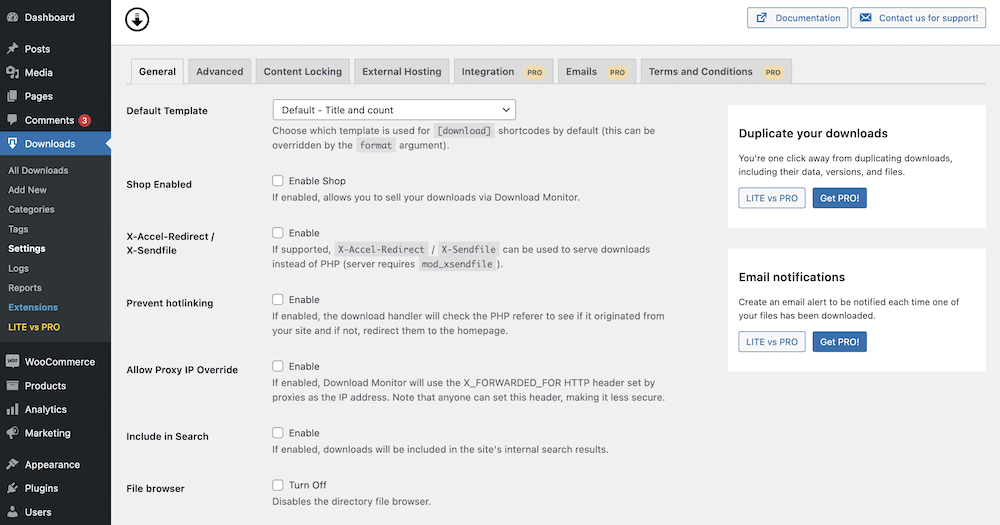Viewport: 1000px width, 525px height.
Task: Open Tags in Downloads submenu
Action: 18,229
